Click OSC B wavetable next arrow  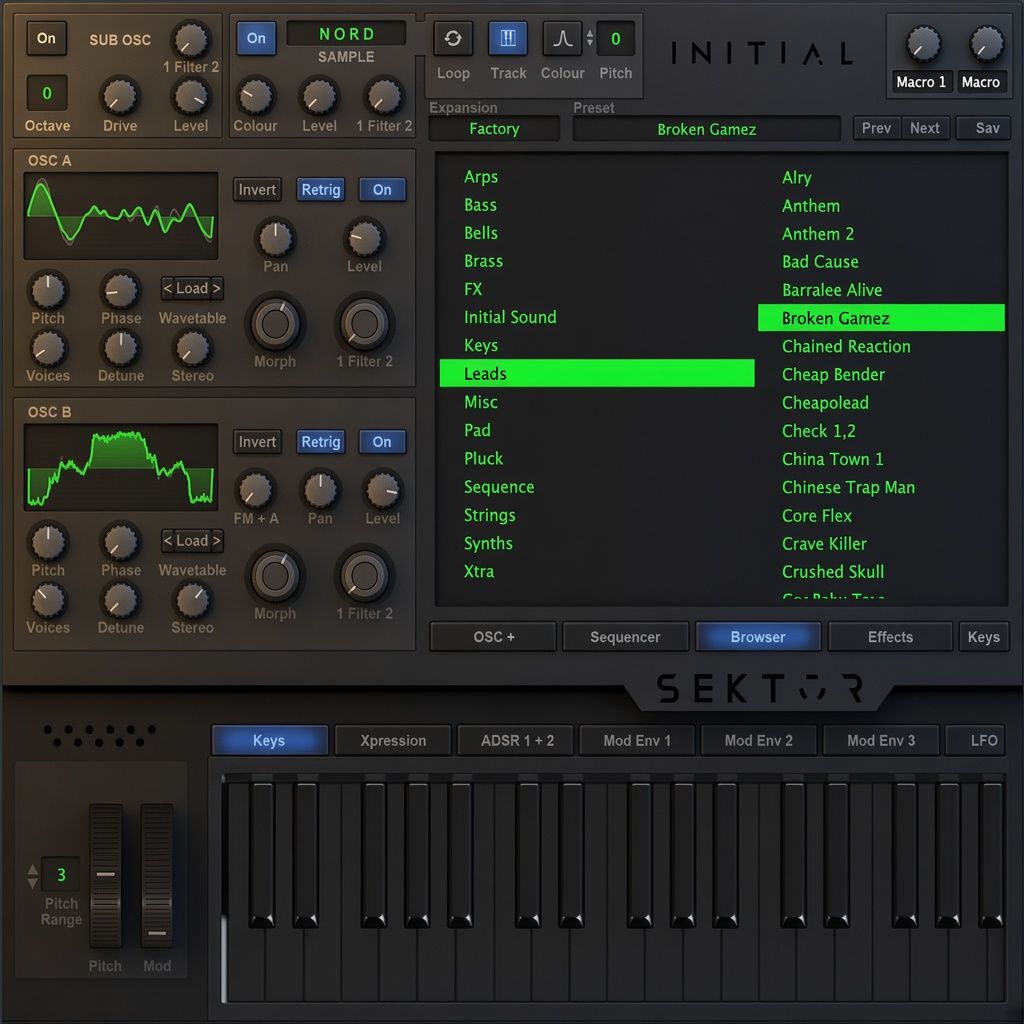[x=216, y=540]
